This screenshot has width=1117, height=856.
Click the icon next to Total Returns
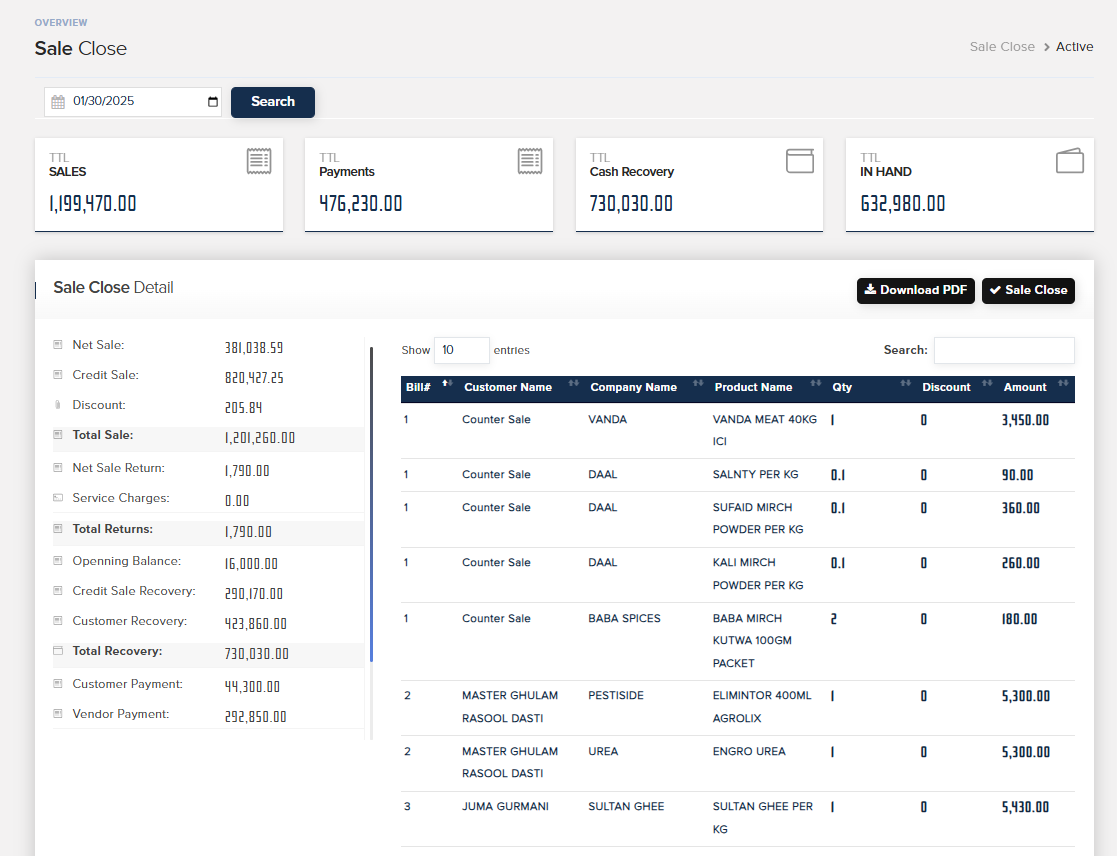click(58, 528)
